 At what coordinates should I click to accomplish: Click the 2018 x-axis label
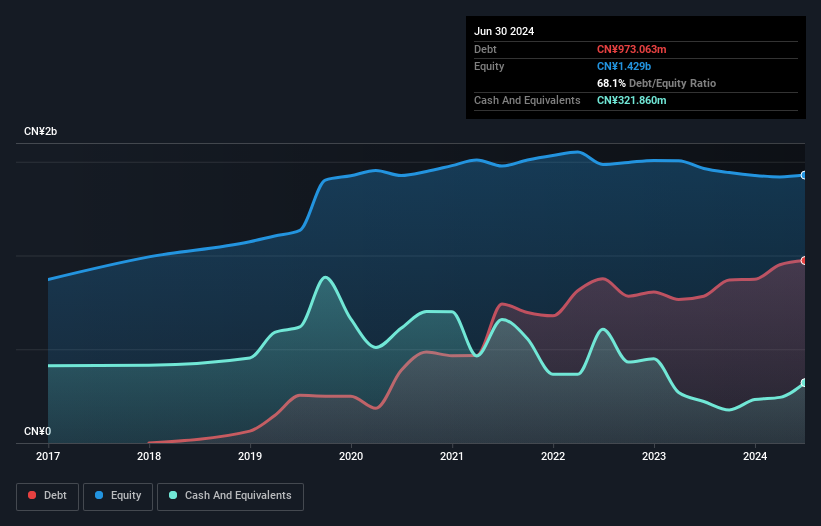(149, 456)
